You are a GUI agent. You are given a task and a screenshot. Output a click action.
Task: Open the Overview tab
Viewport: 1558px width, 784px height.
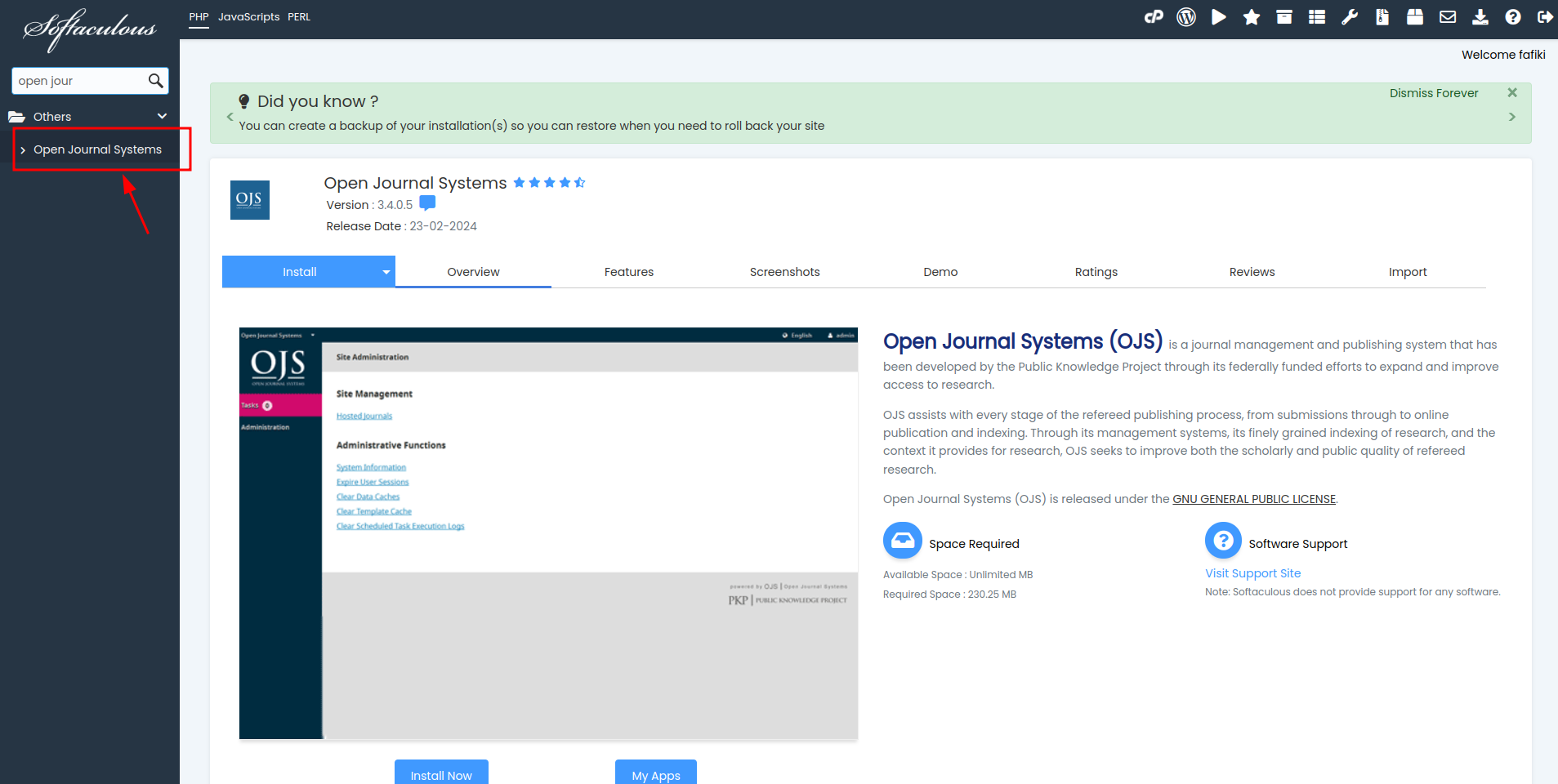pos(473,272)
